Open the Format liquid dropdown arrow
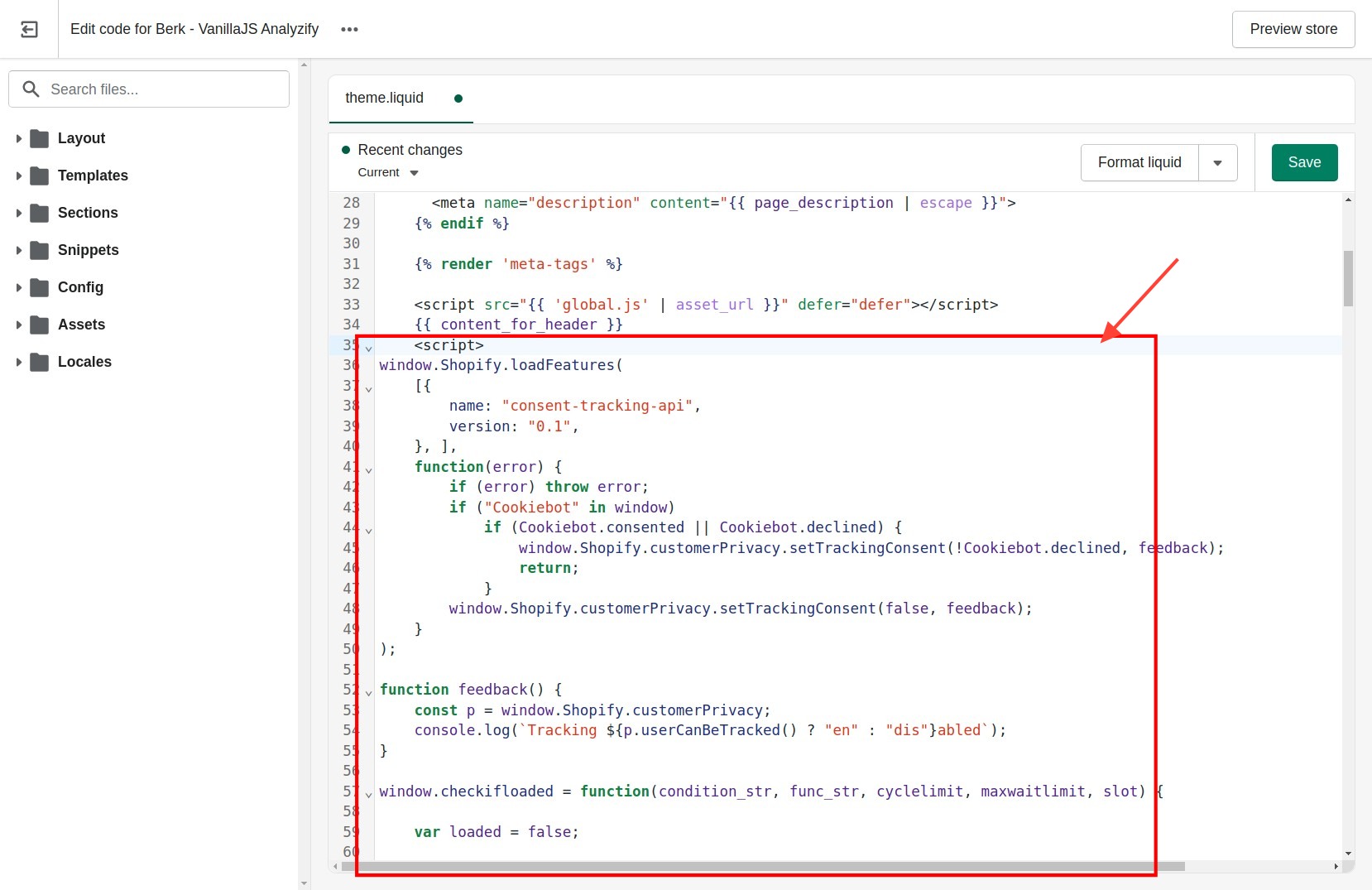This screenshot has height=890, width=1372. [x=1217, y=162]
